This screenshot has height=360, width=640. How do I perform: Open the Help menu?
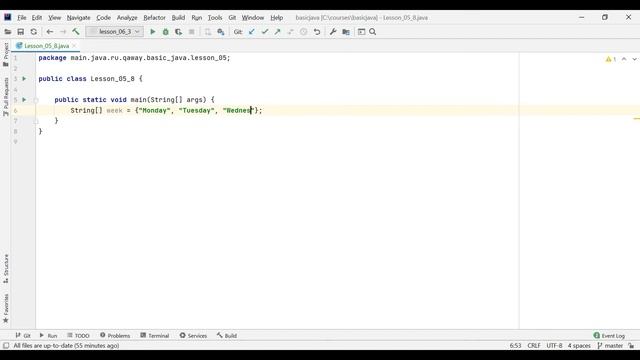pyautogui.click(x=276, y=18)
